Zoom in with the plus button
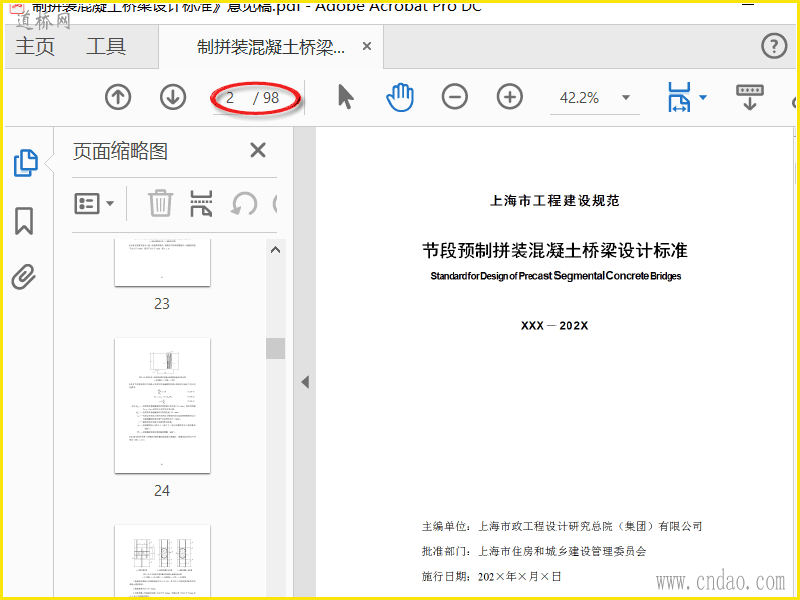Screen dimensions: 800x600 point(510,97)
